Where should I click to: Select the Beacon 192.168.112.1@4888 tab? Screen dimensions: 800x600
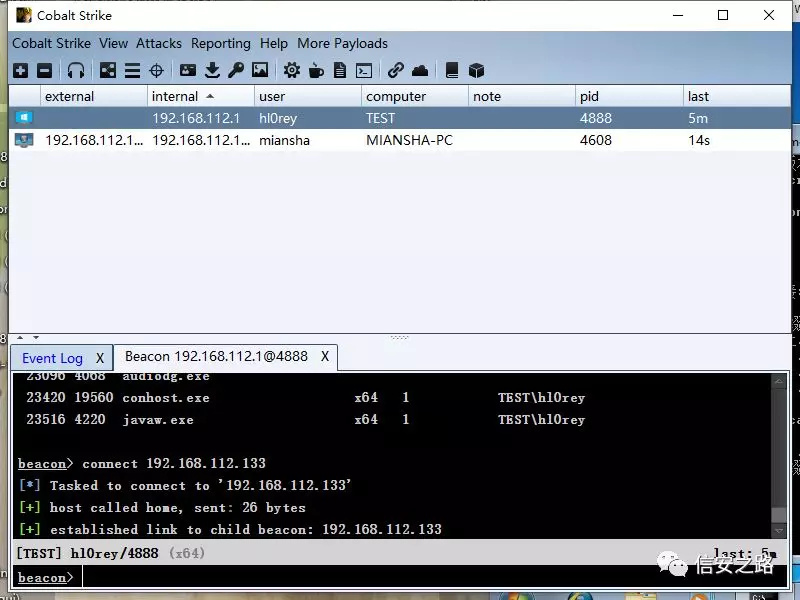[216, 356]
